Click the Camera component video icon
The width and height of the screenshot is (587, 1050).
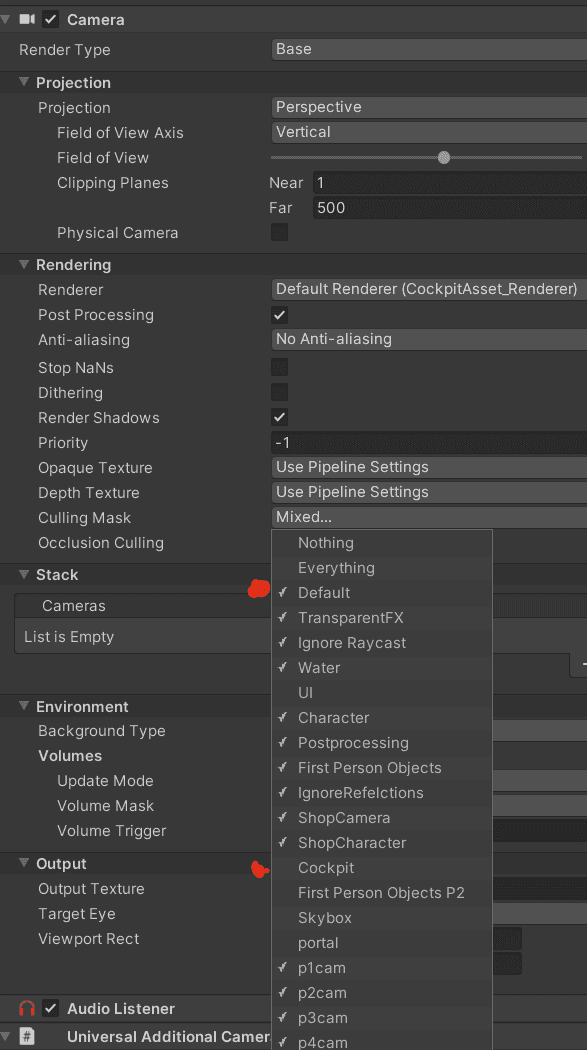27,19
